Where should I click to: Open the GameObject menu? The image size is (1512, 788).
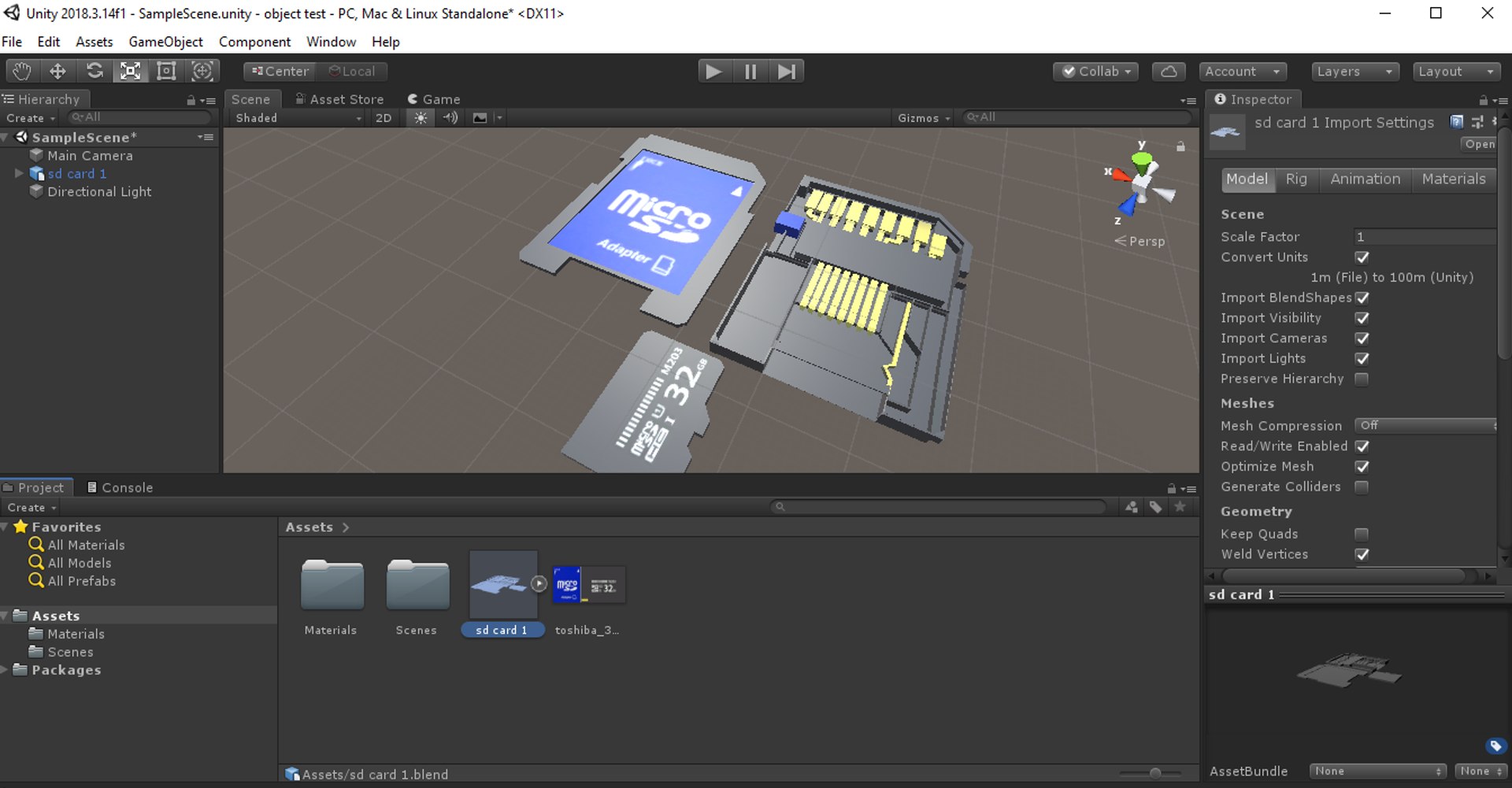click(x=165, y=42)
